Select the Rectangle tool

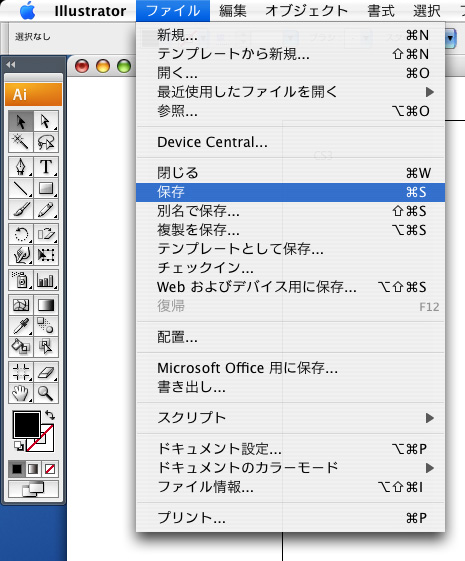click(x=46, y=188)
